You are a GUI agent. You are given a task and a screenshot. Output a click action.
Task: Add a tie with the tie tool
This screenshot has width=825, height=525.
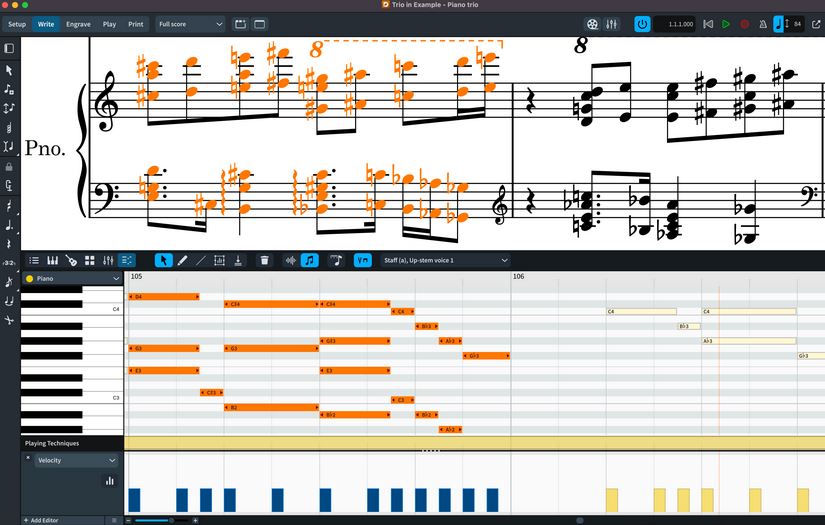(x=9, y=301)
